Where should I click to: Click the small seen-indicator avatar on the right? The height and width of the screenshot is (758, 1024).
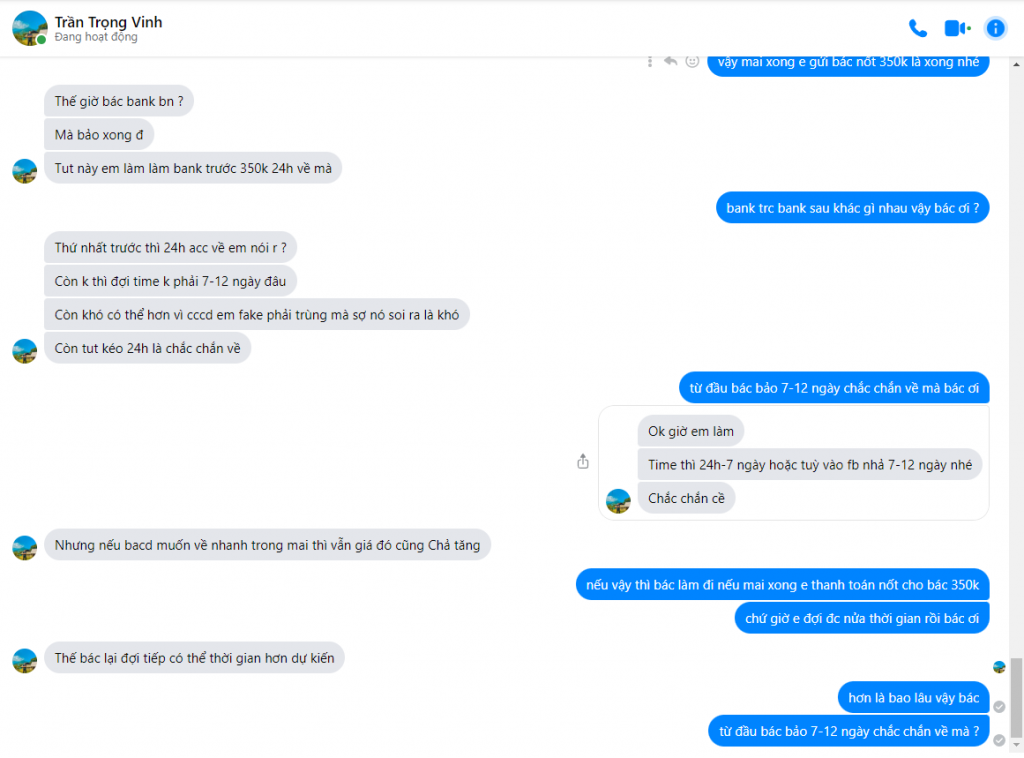998,667
